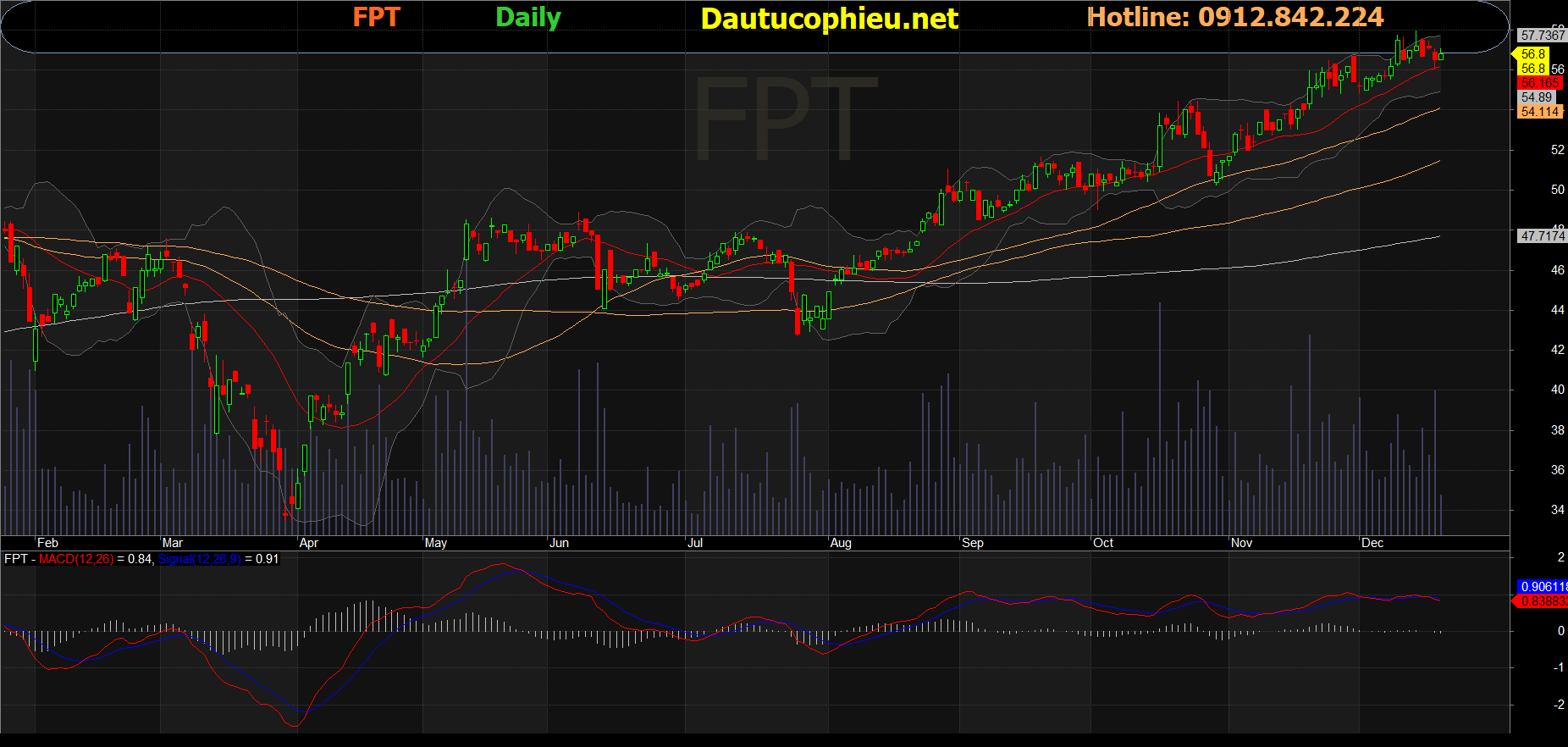Image resolution: width=1568 pixels, height=747 pixels.
Task: Click the green Daily timeframe label
Action: tap(527, 17)
